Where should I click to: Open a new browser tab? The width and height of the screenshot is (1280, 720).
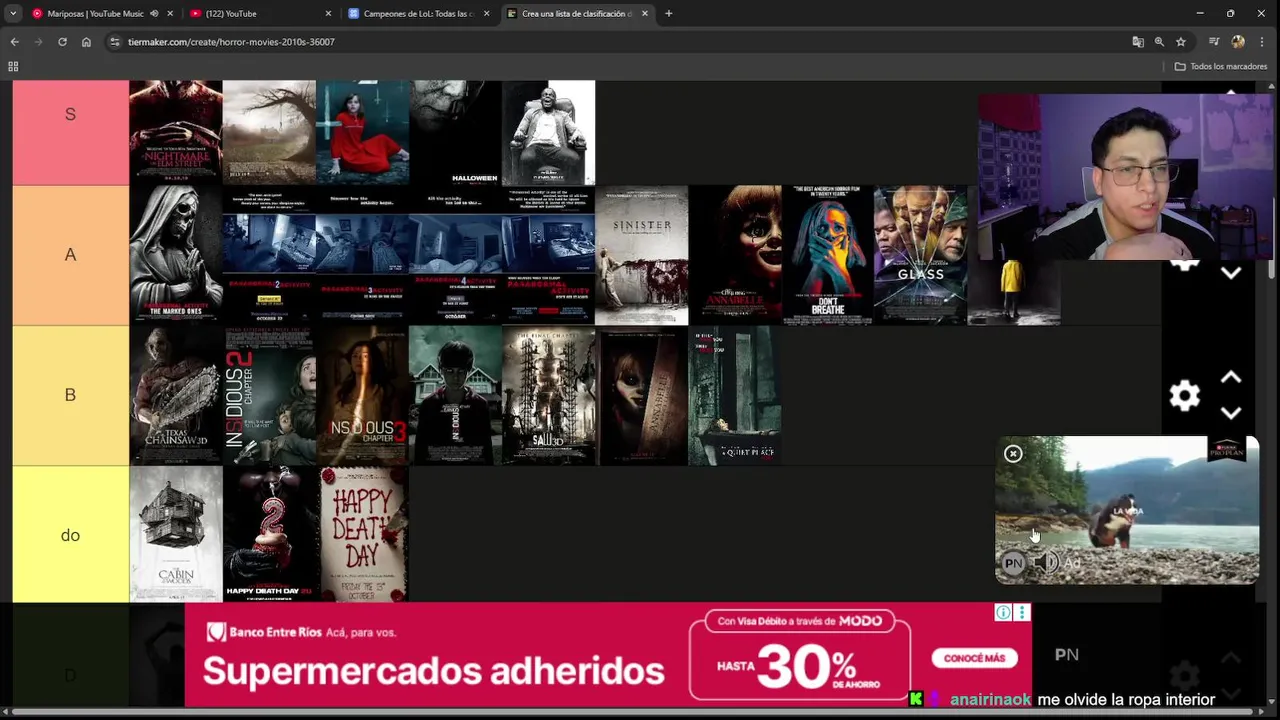point(668,14)
